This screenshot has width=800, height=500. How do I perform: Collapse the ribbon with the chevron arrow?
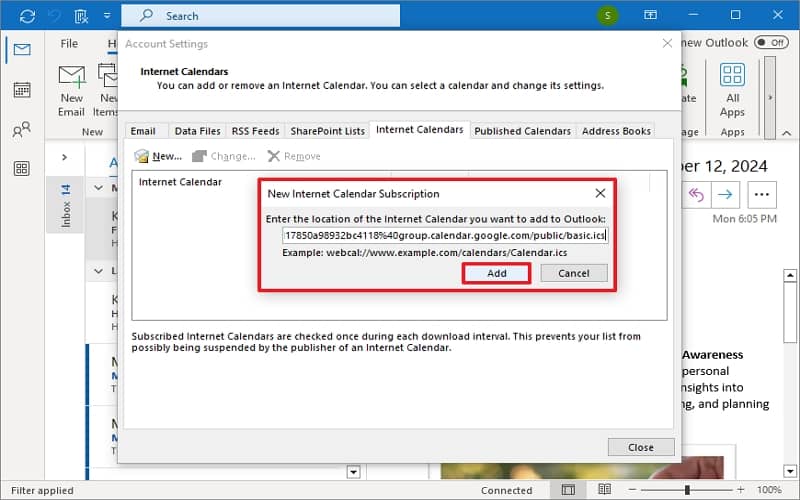pos(787,133)
